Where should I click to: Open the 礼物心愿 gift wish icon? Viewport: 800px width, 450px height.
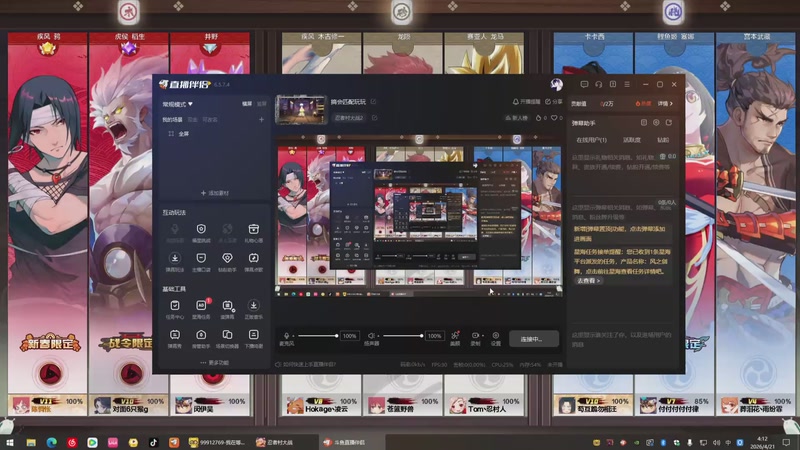coord(253,229)
